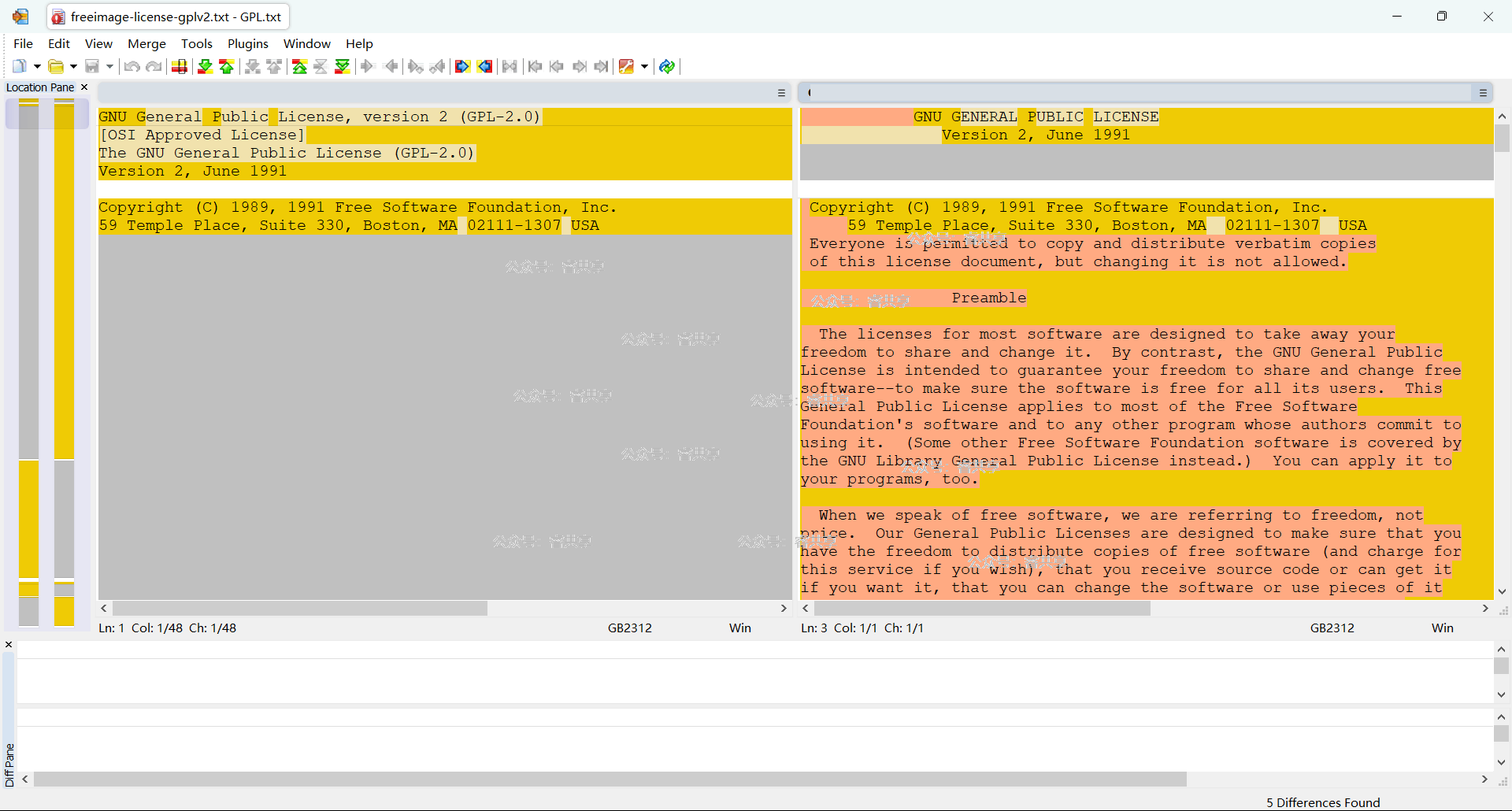Click the Refresh comparison icon

(x=667, y=66)
